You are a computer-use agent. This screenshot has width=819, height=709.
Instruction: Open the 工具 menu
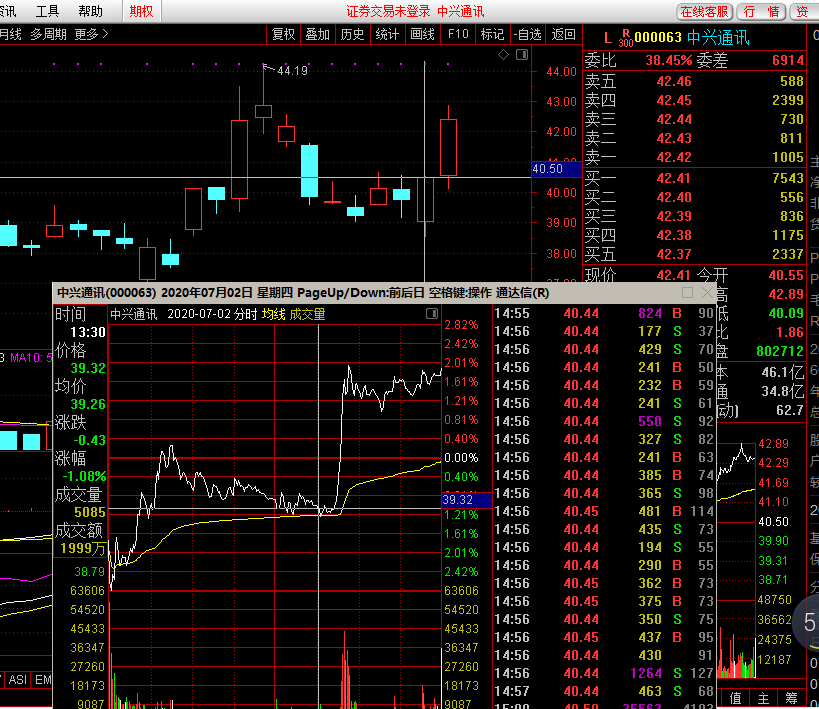tap(47, 11)
